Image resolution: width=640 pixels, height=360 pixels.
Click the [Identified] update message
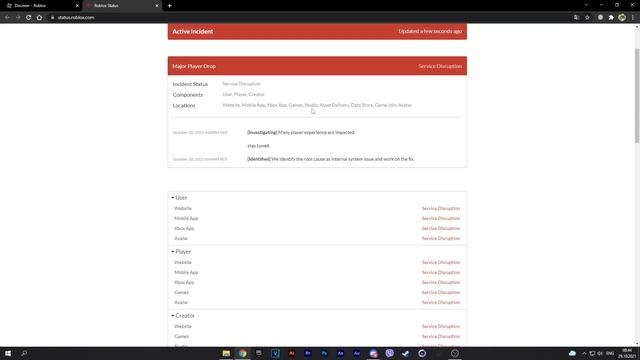[x=331, y=159]
